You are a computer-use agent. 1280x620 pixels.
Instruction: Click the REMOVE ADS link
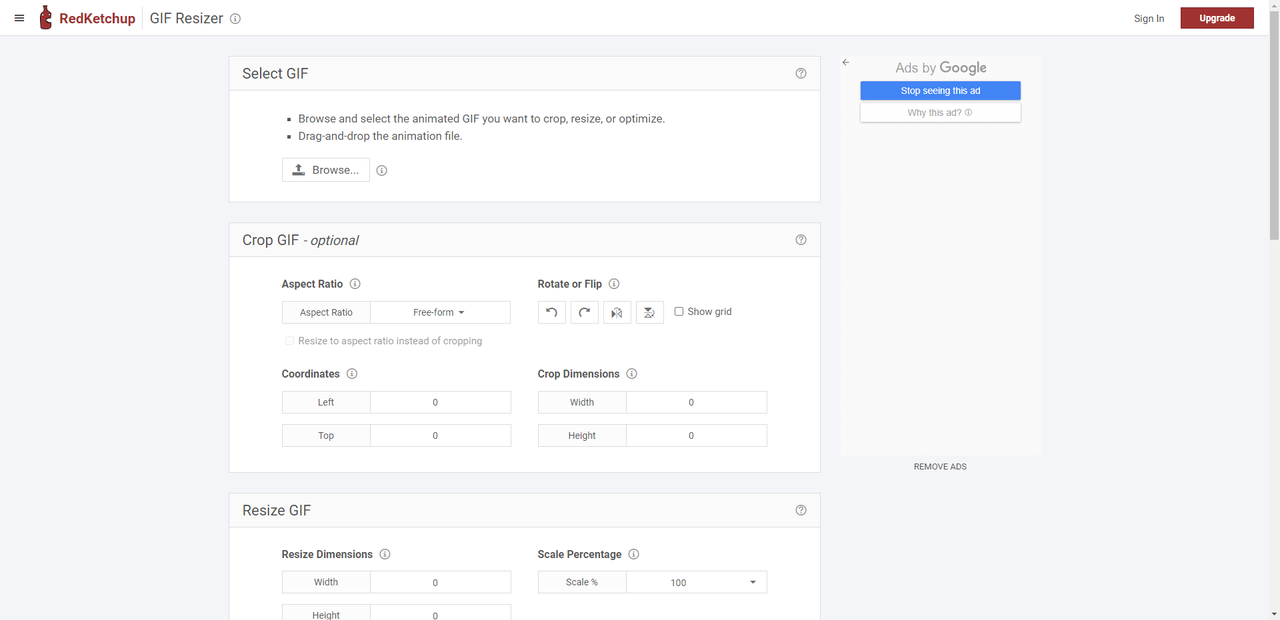940,467
